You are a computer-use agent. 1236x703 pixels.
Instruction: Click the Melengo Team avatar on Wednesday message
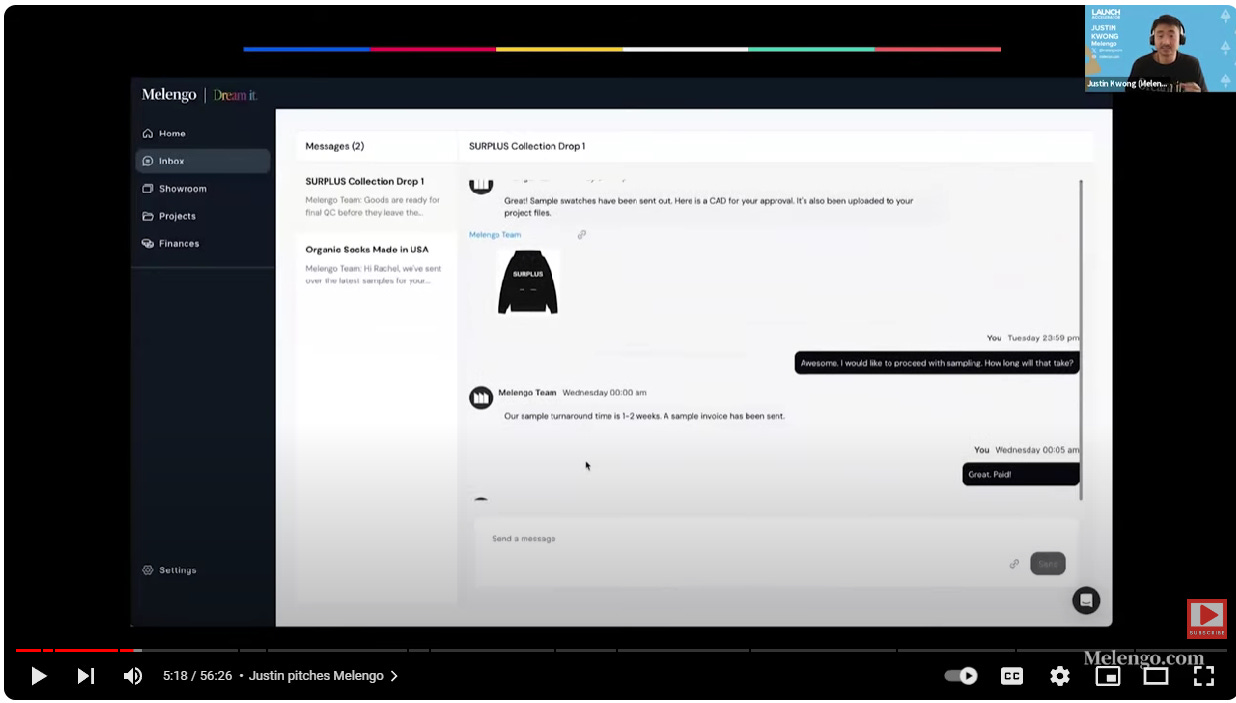[x=481, y=397]
